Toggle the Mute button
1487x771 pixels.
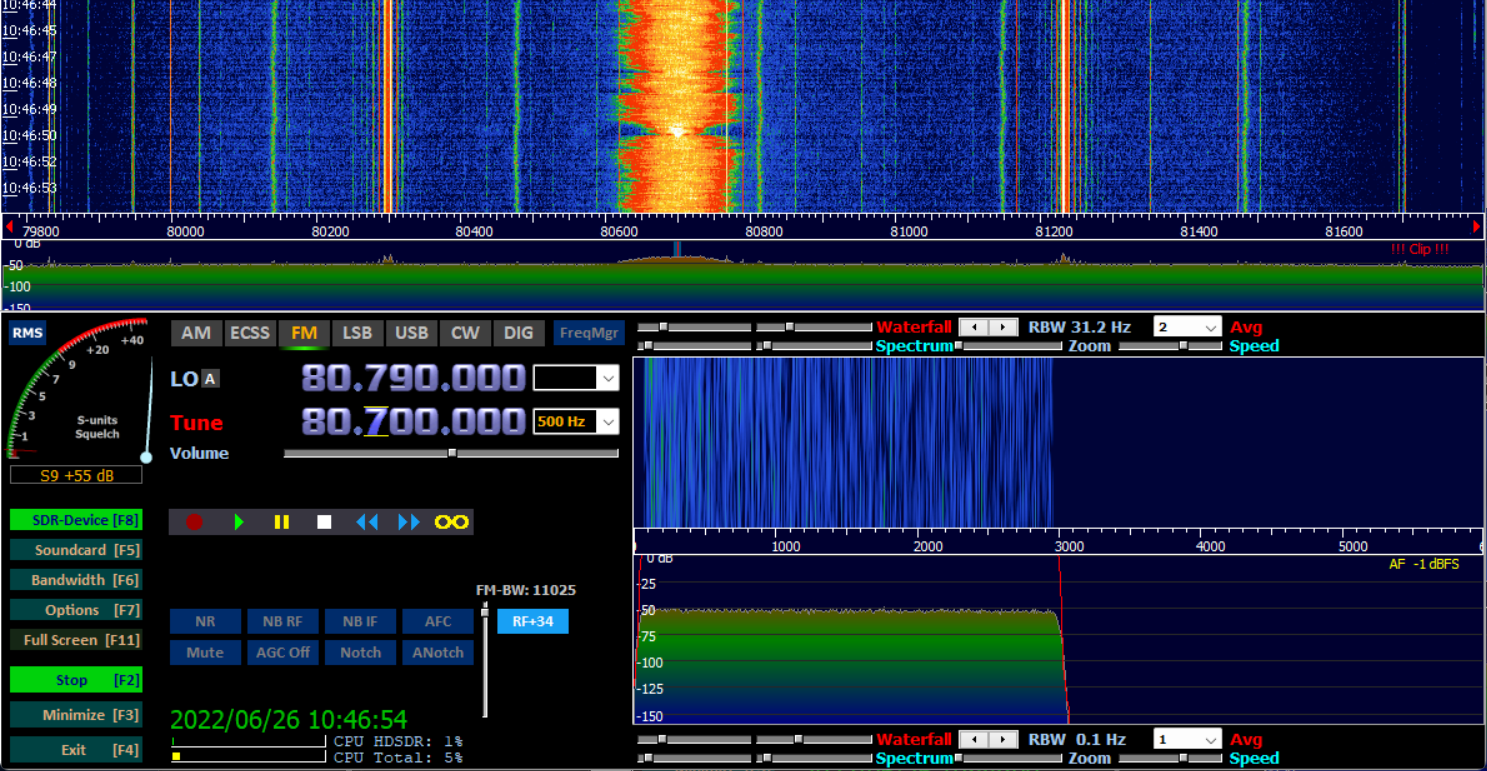coord(205,652)
